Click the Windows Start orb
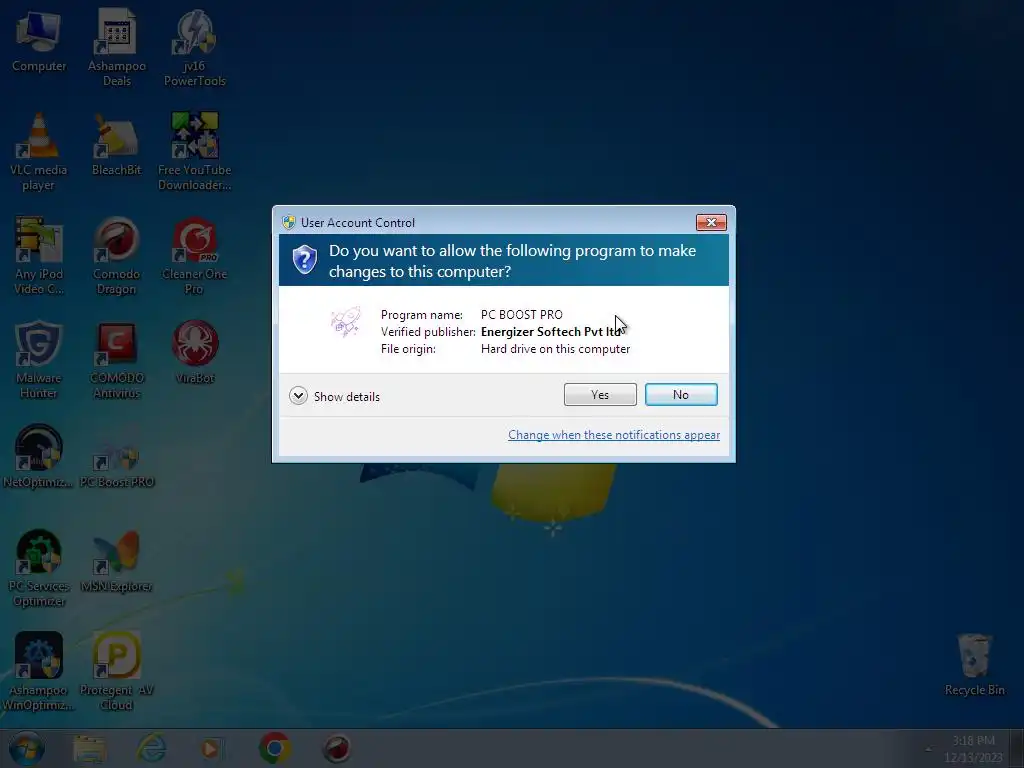 [27, 748]
